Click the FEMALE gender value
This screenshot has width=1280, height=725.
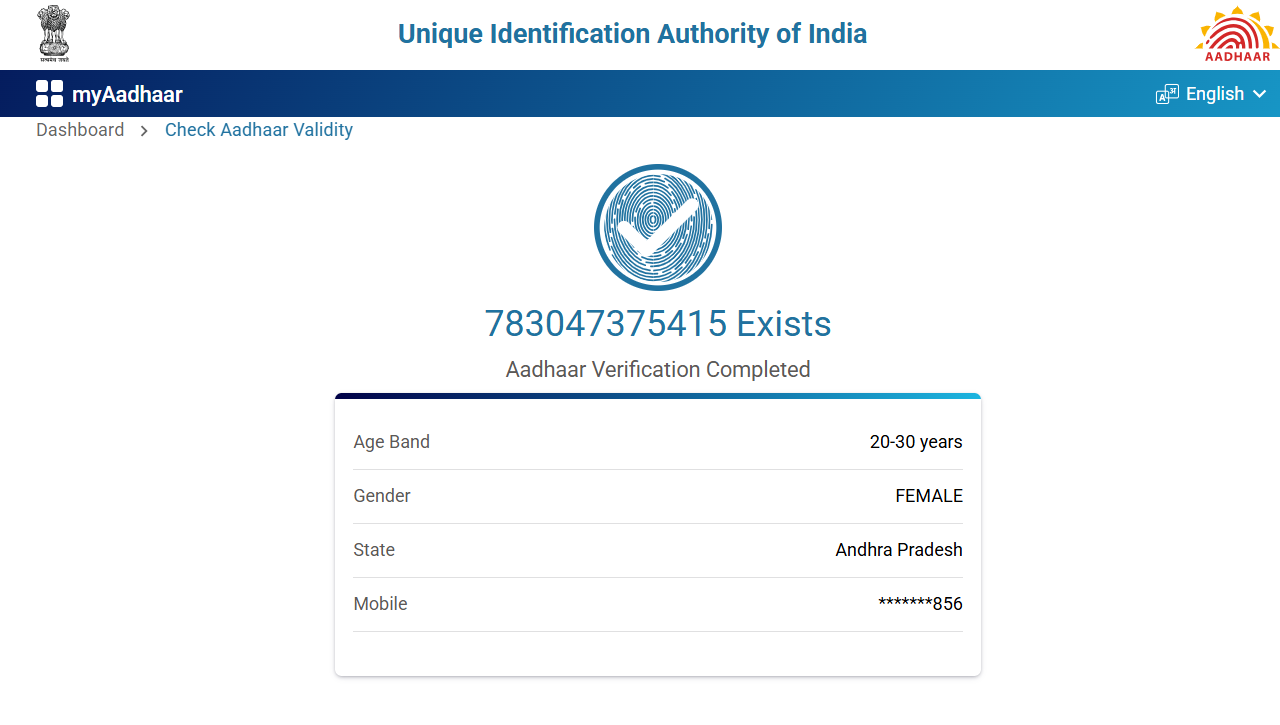[x=929, y=496]
